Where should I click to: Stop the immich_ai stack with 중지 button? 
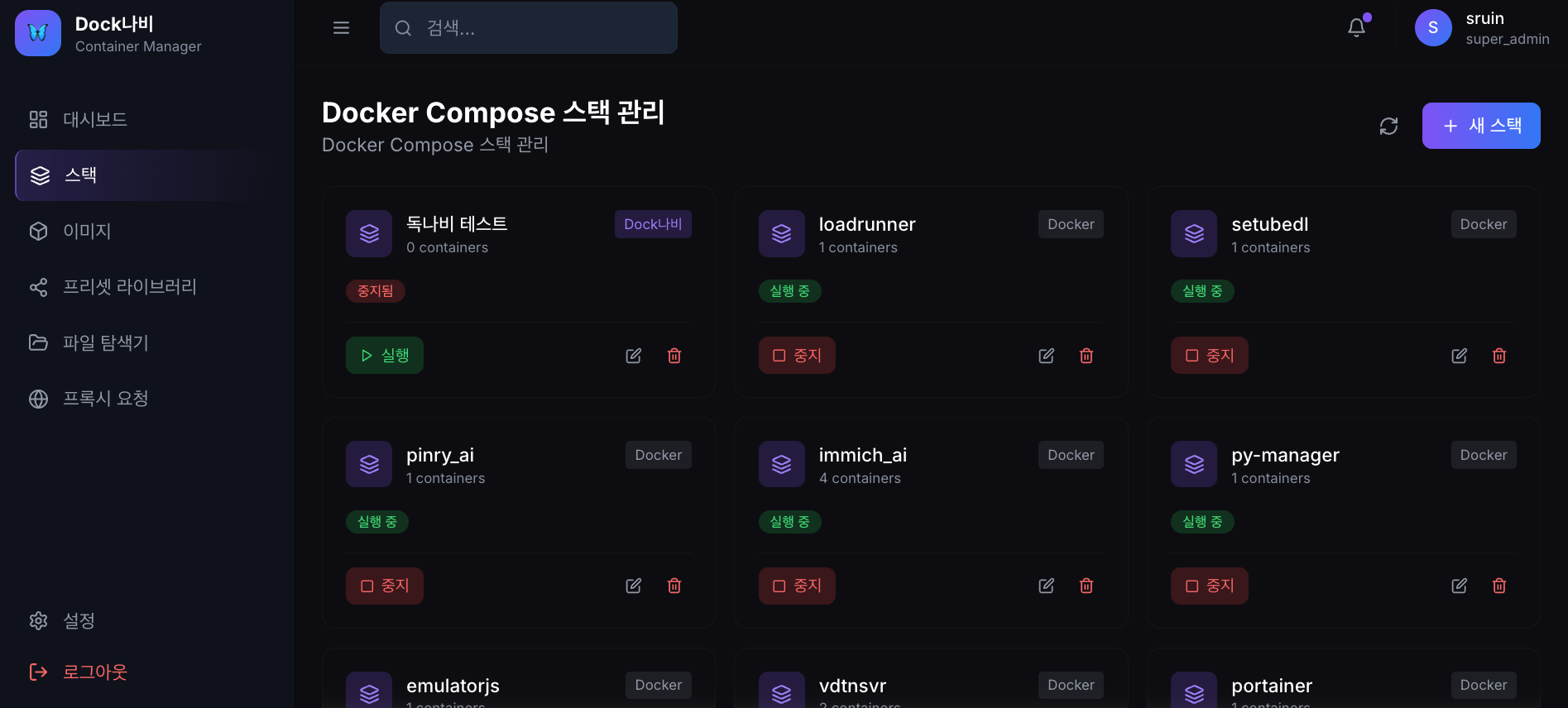tap(796, 585)
